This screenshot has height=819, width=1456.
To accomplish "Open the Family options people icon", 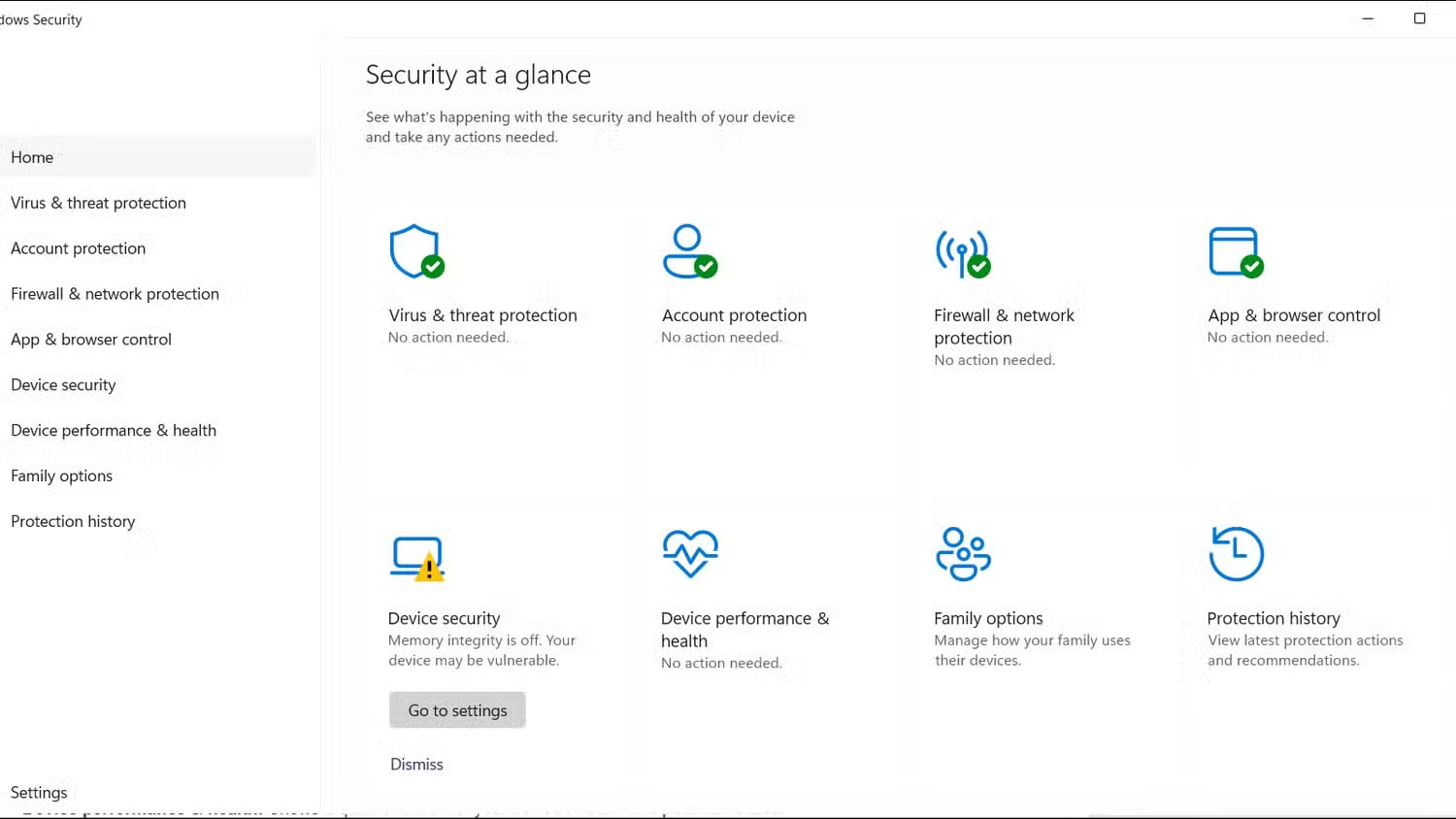I will click(x=963, y=554).
